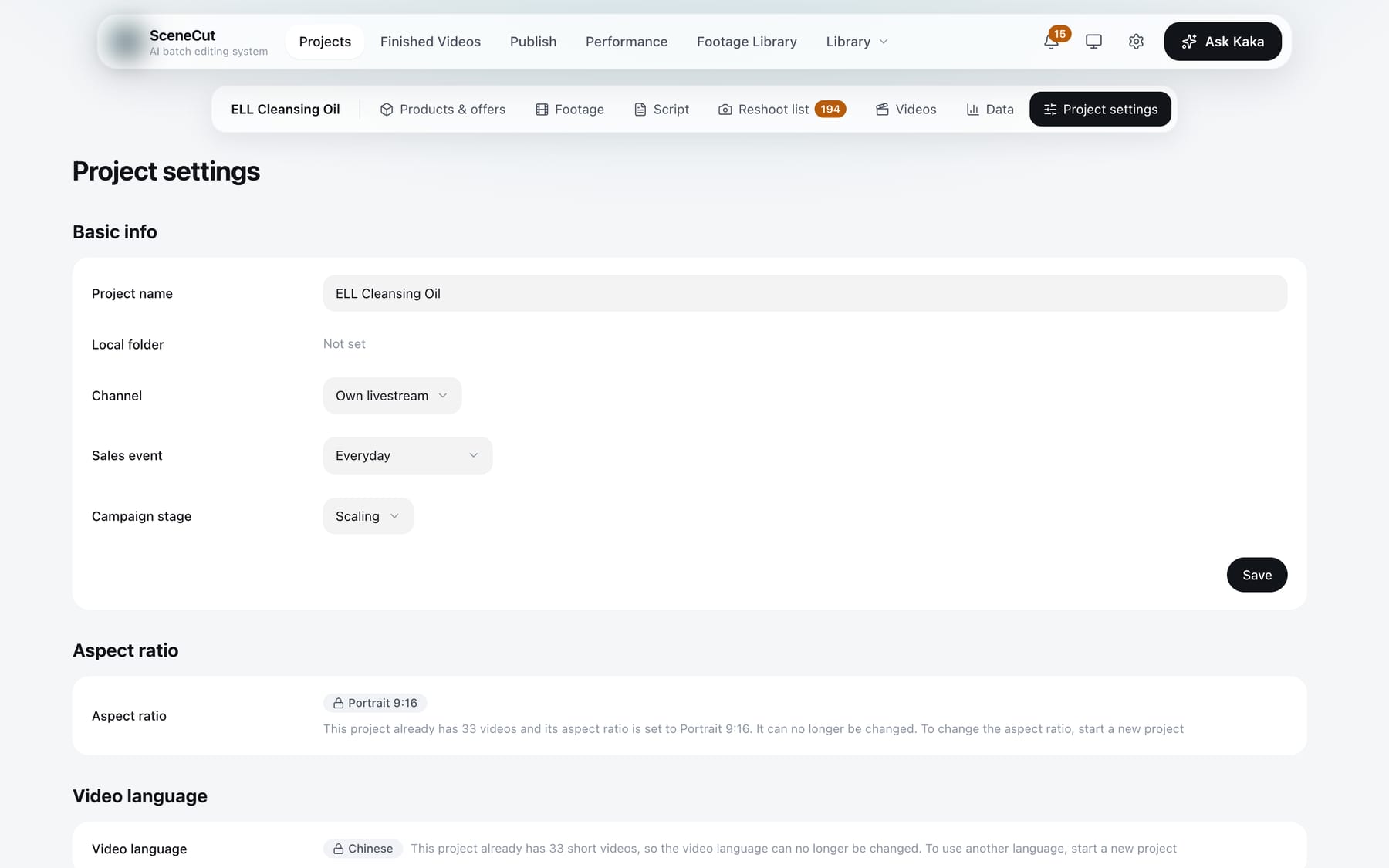The image size is (1389, 868).
Task: Go to the Projects tab
Action: point(325,42)
